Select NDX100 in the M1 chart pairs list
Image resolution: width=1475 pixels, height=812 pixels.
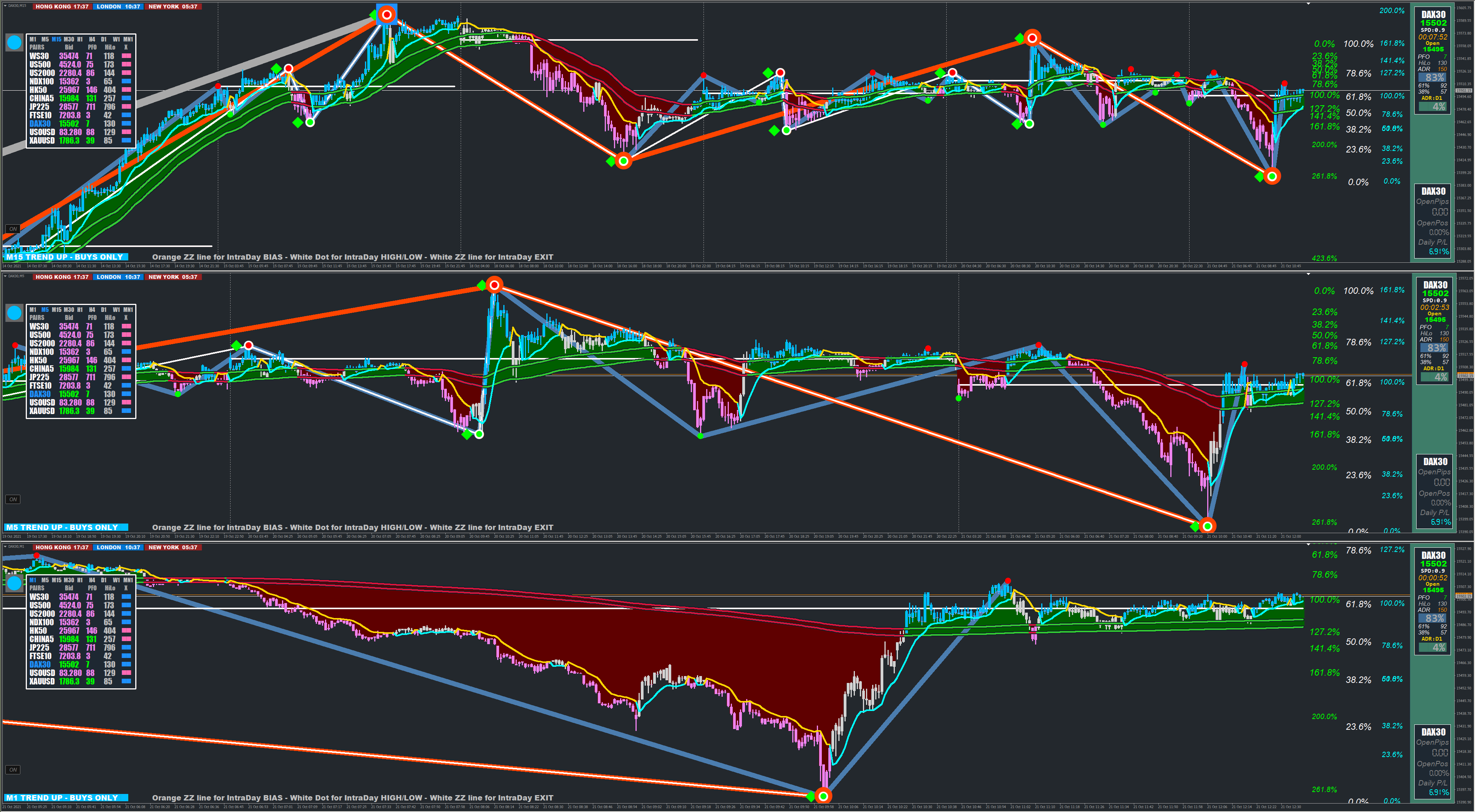pos(41,622)
